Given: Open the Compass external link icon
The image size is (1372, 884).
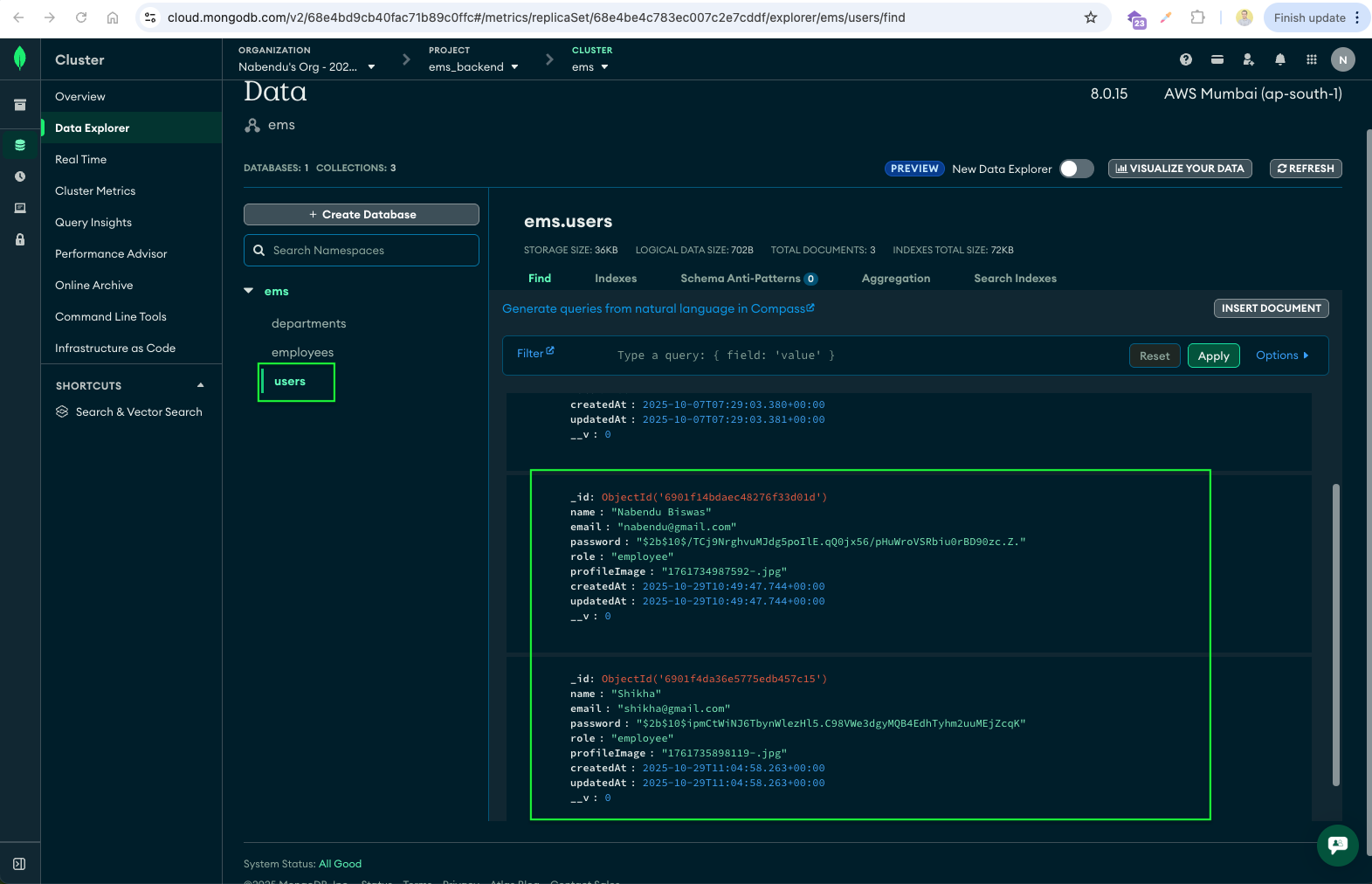Looking at the screenshot, I should coord(810,307).
